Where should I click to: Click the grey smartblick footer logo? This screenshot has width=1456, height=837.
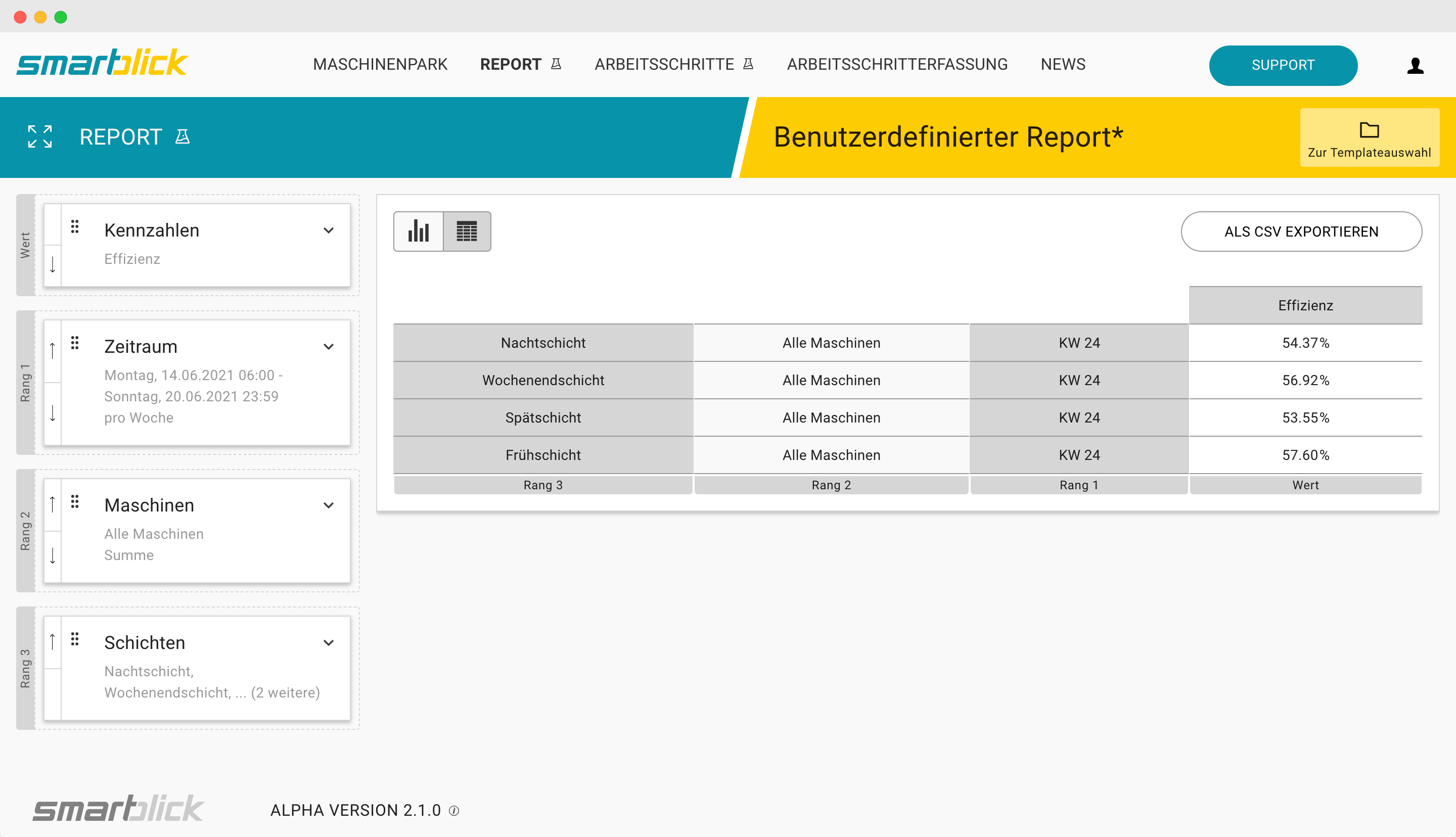click(x=117, y=808)
